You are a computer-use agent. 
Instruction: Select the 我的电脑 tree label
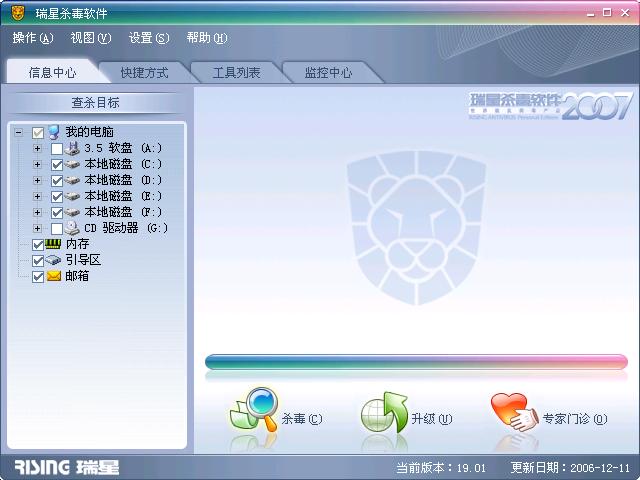(x=89, y=132)
